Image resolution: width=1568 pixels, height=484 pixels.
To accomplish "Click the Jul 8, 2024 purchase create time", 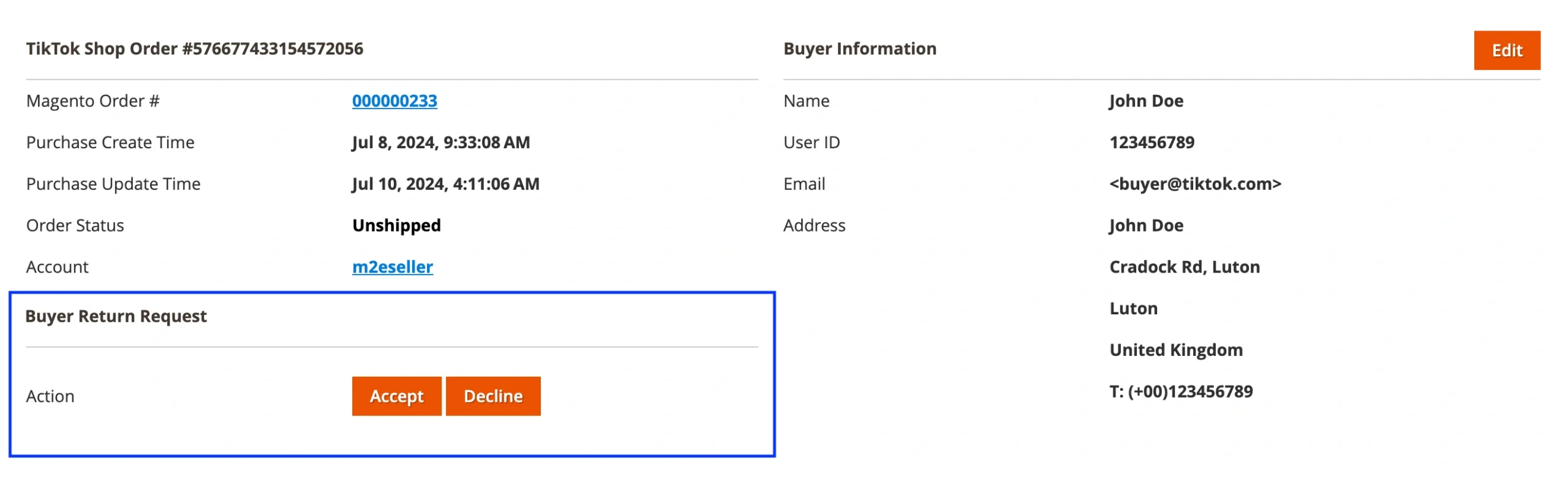I will 440,142.
